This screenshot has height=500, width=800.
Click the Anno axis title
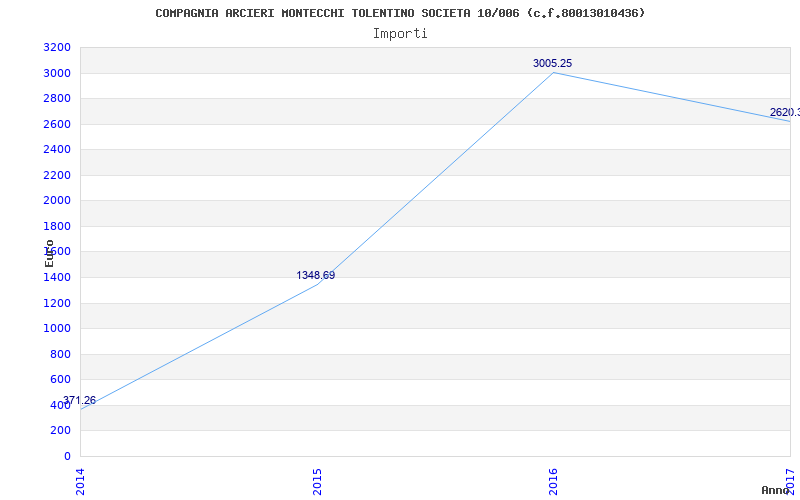pyautogui.click(x=775, y=490)
